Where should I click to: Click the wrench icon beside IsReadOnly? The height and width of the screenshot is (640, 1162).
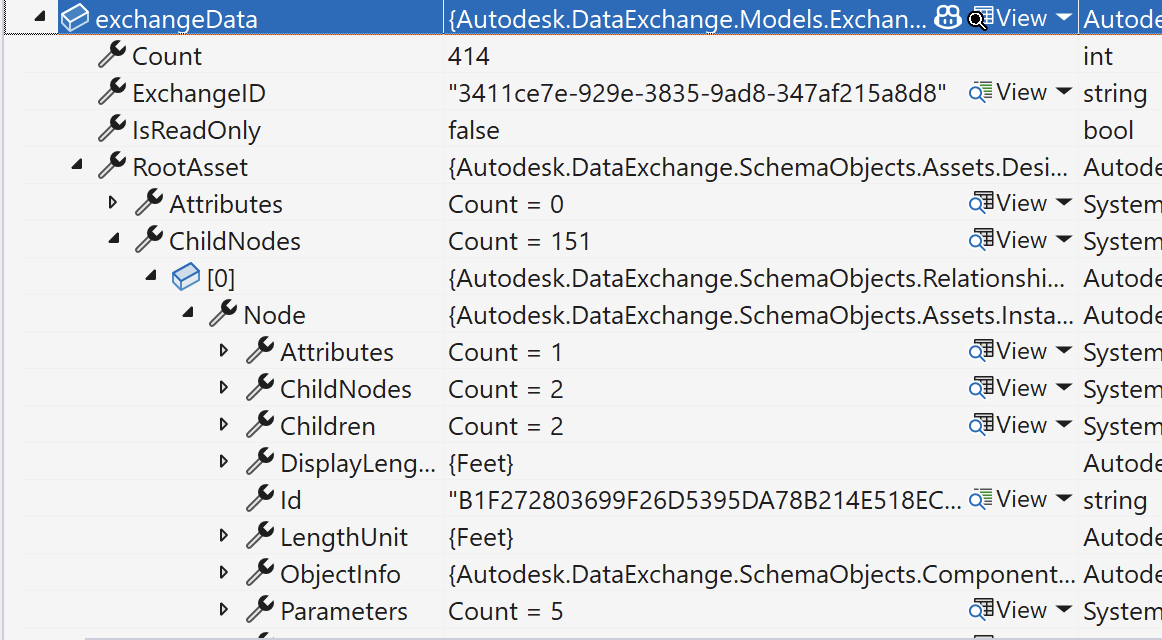click(x=112, y=128)
